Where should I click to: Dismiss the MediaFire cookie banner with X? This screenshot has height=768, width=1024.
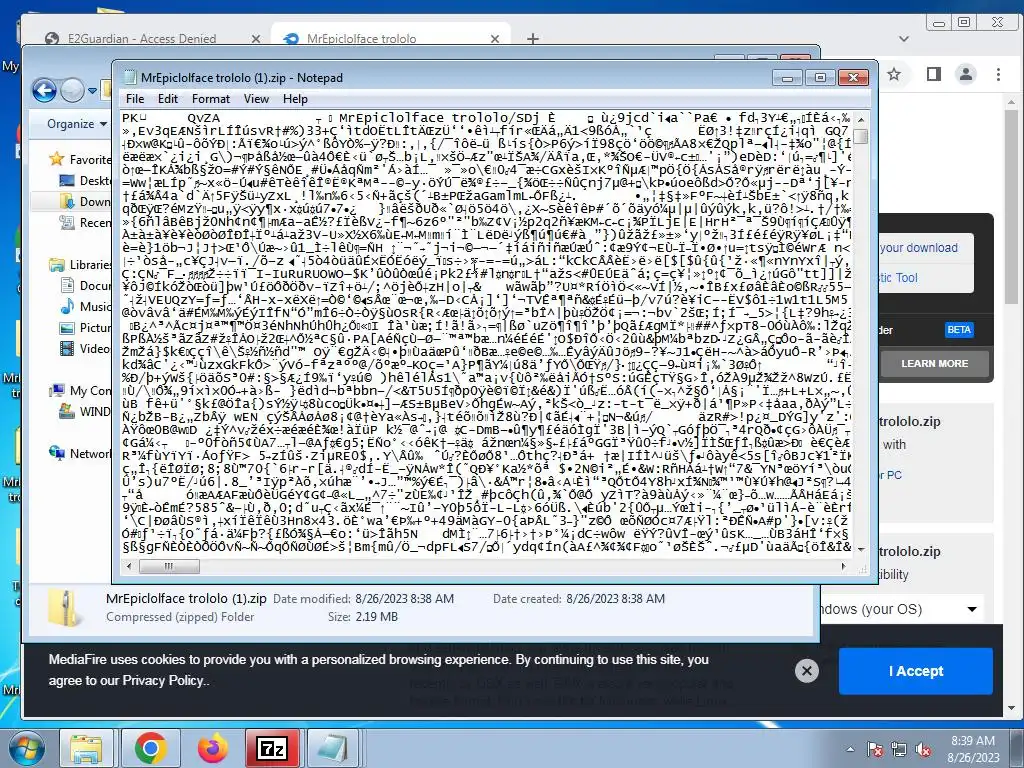point(807,671)
